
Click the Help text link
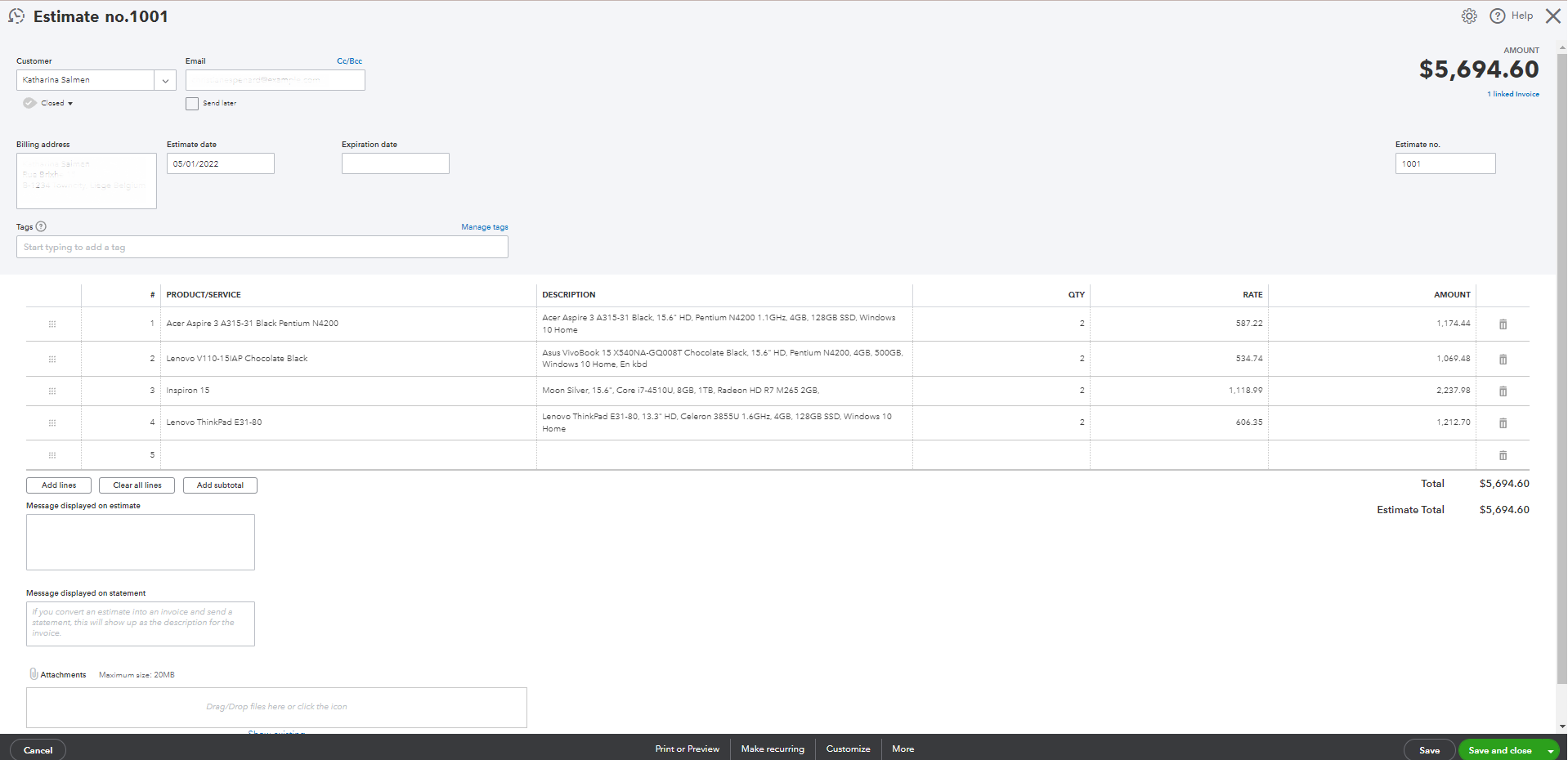coord(1522,16)
